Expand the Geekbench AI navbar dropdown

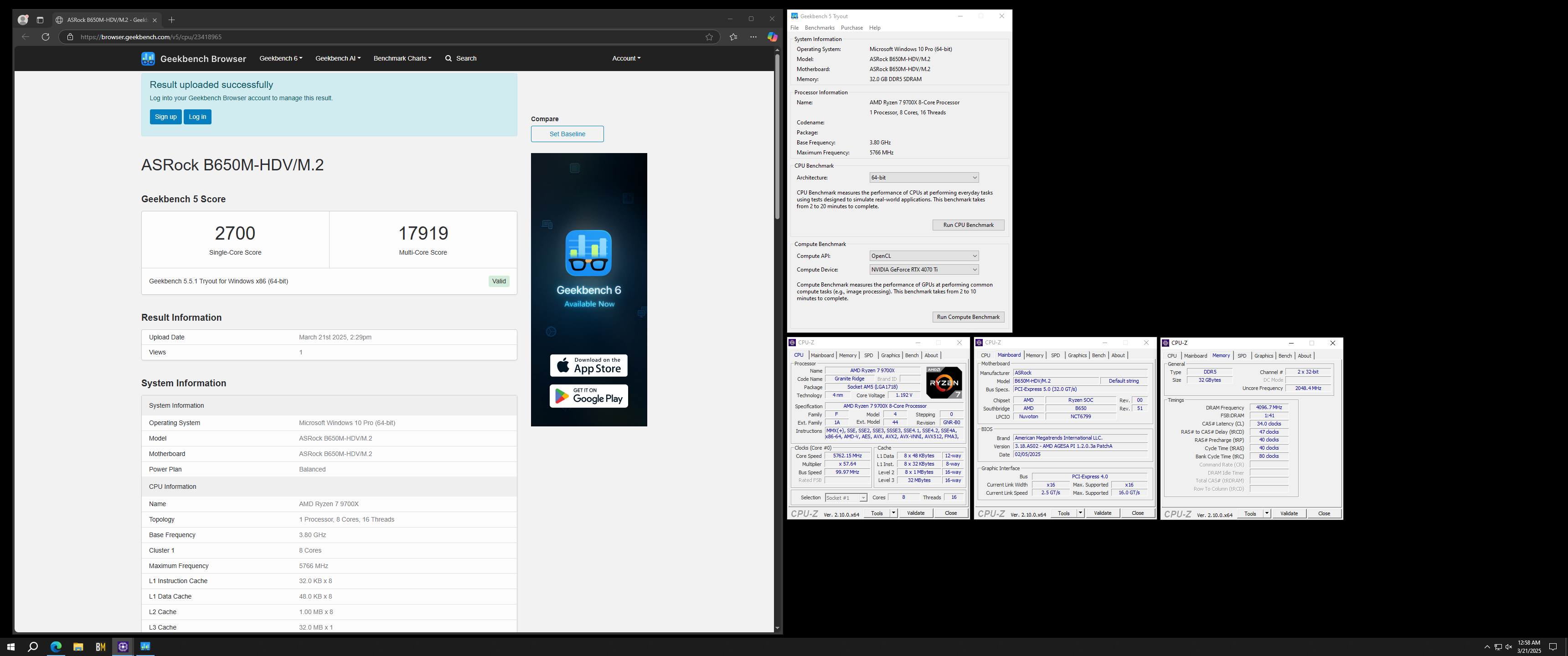(x=338, y=58)
